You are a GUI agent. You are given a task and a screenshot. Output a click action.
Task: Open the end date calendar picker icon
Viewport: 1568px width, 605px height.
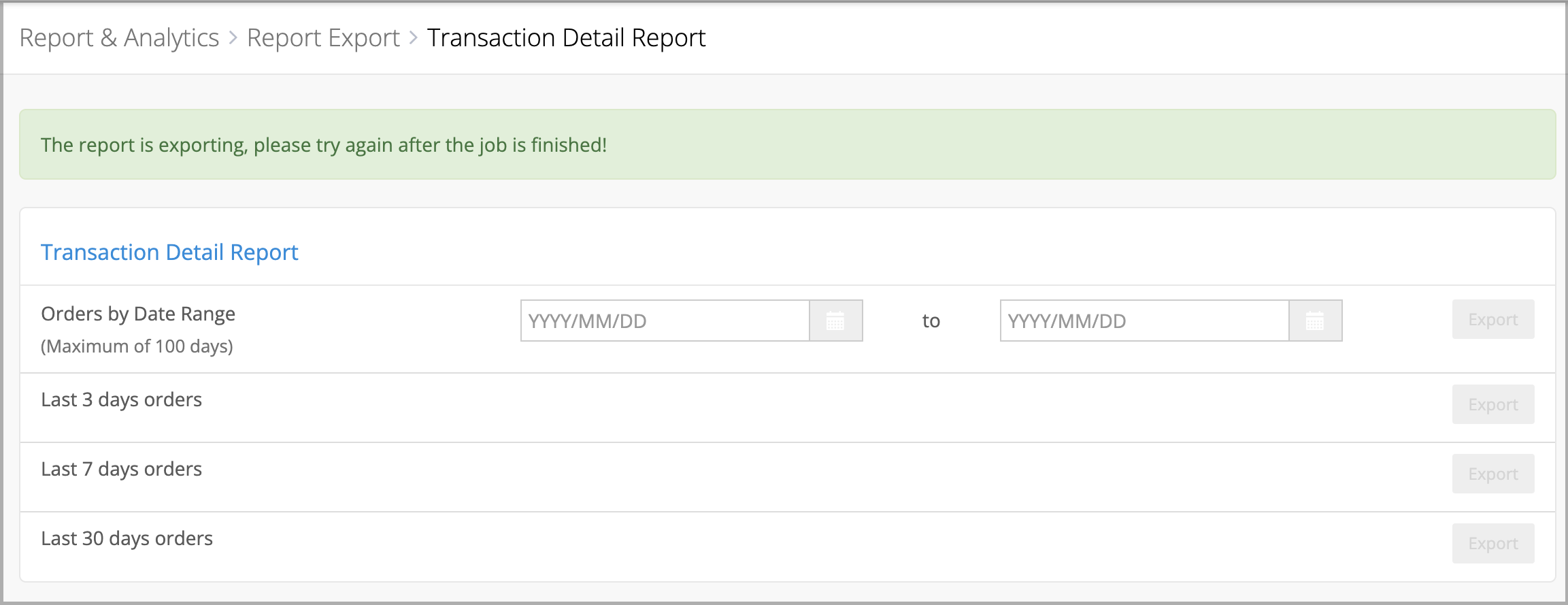[x=1315, y=321]
